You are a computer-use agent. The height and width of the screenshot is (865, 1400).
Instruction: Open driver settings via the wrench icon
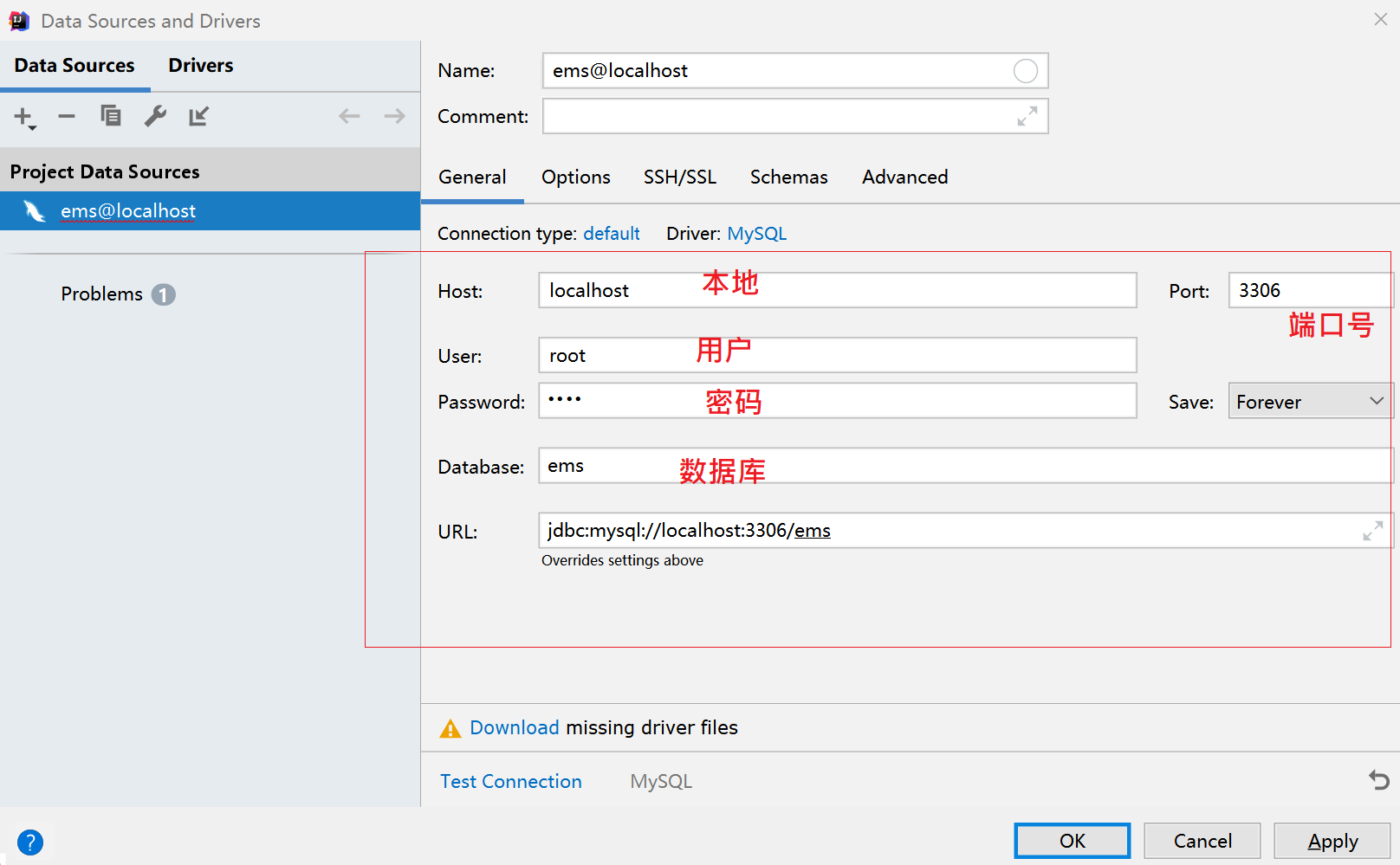click(x=155, y=116)
